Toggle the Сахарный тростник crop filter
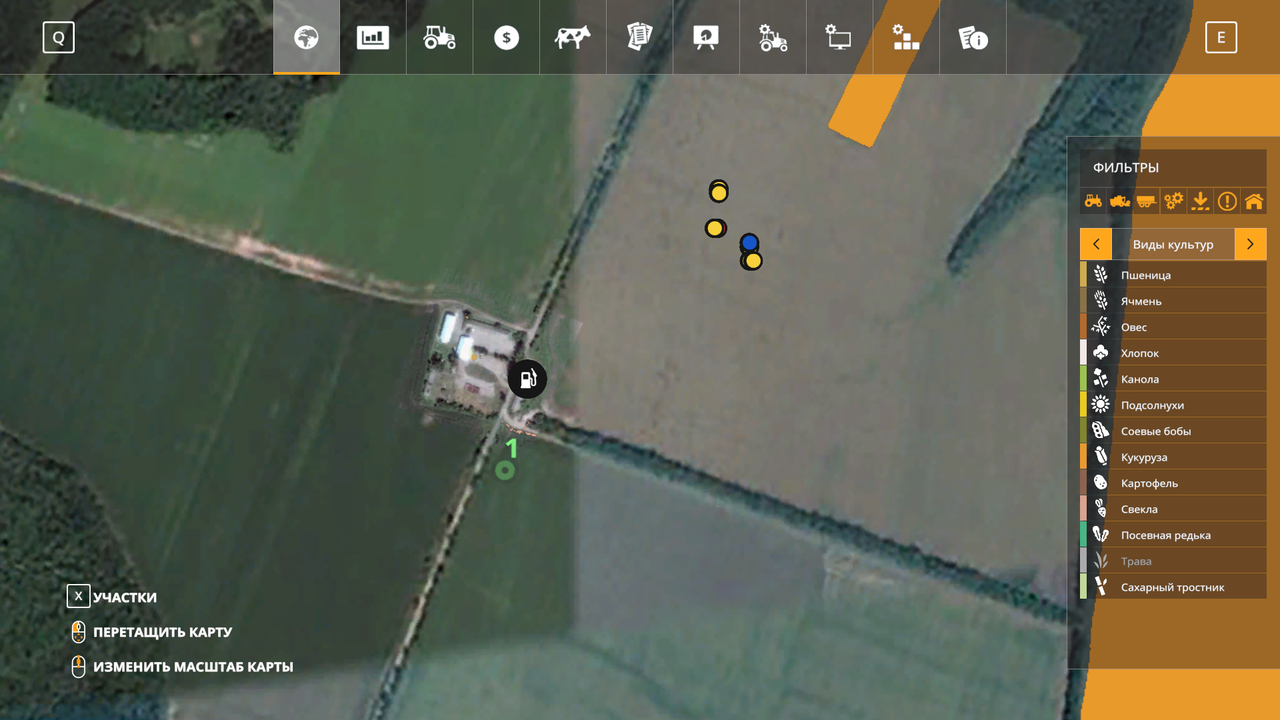Screen dimensions: 1280x720 point(1173,587)
